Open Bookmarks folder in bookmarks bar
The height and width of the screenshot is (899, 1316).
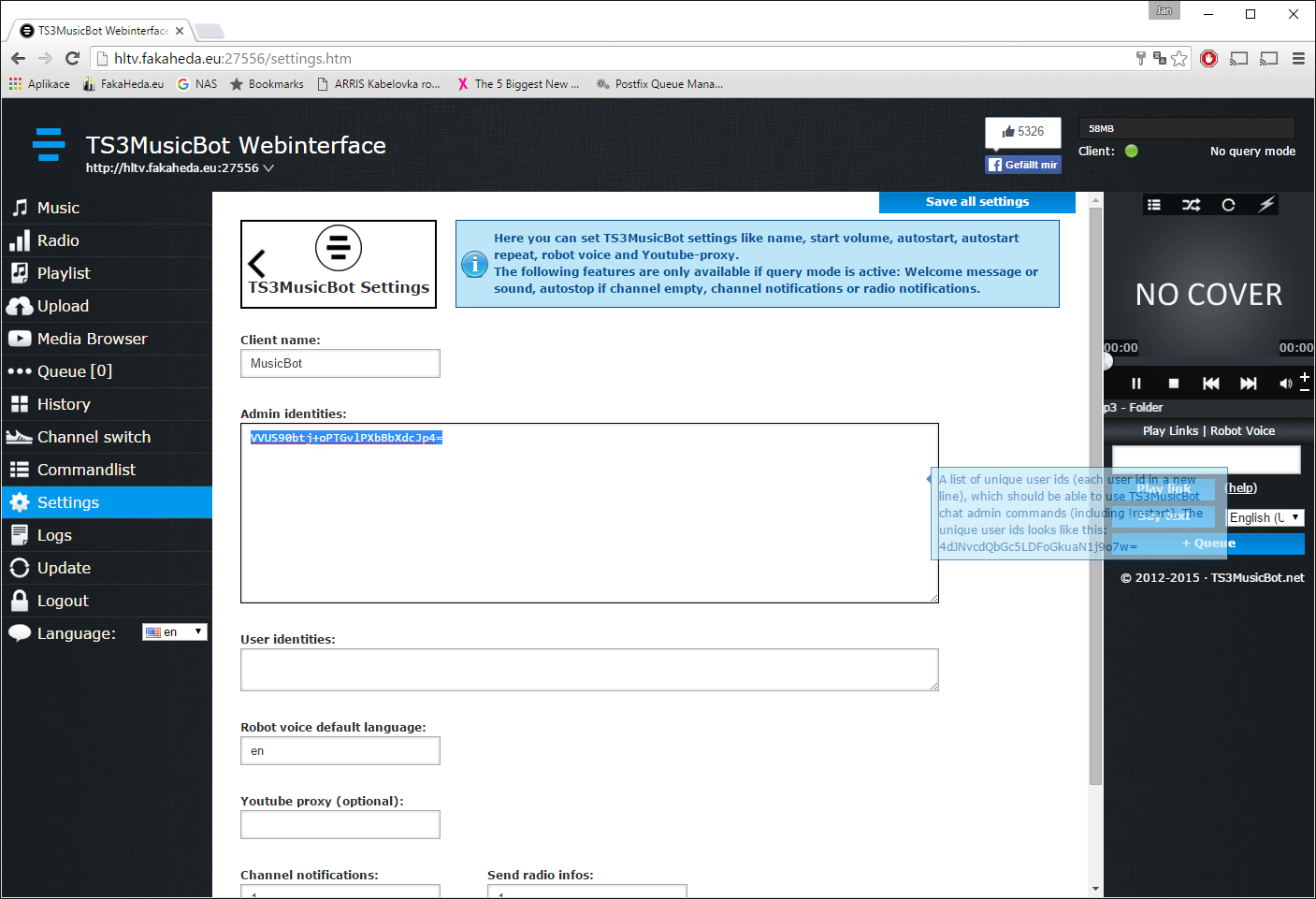point(268,84)
